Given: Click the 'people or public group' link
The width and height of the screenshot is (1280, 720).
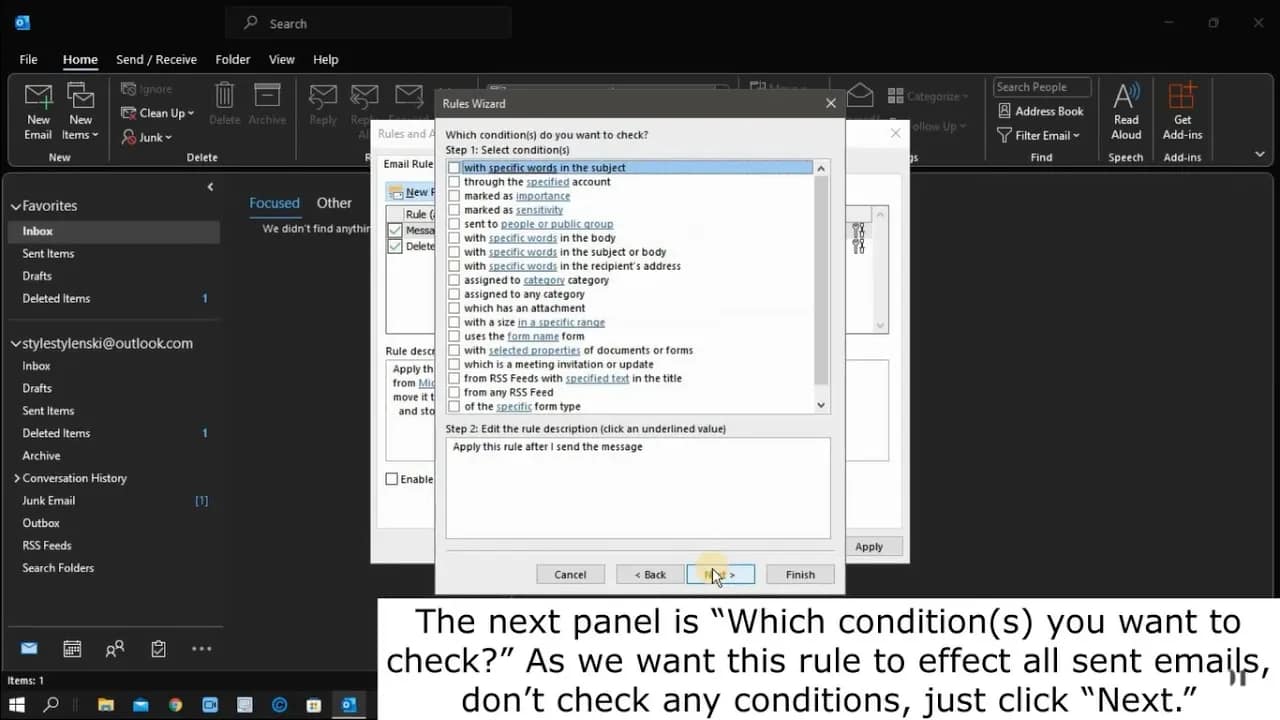Looking at the screenshot, I should point(556,224).
